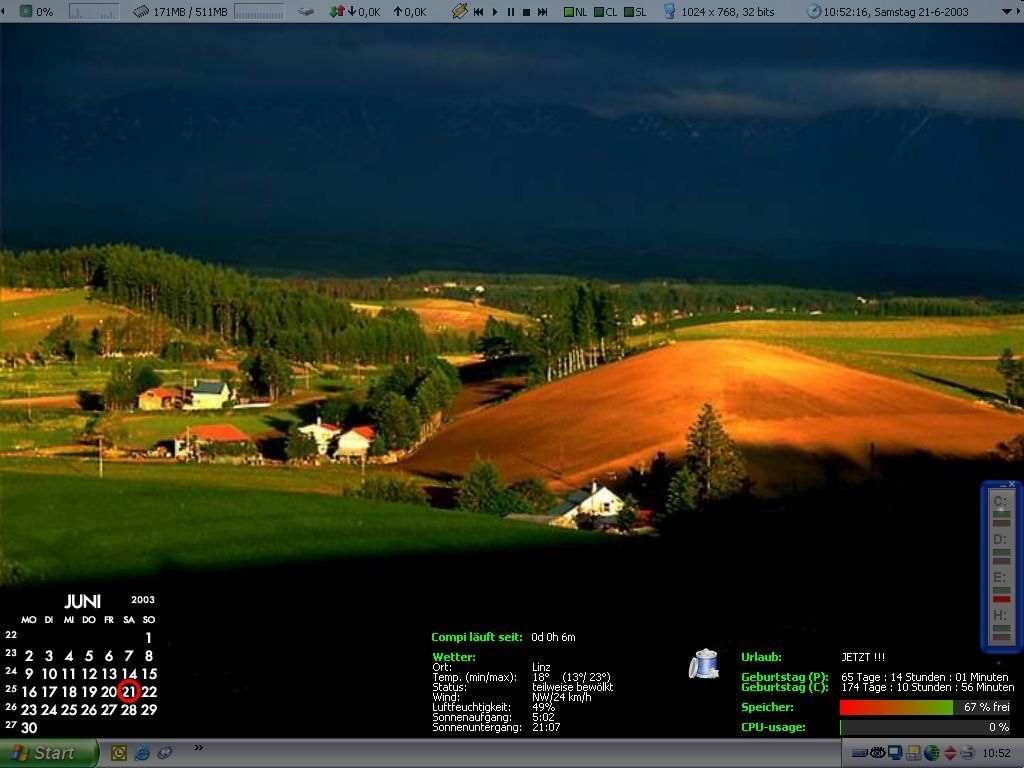Select day 28 in the June calendar

(128, 710)
